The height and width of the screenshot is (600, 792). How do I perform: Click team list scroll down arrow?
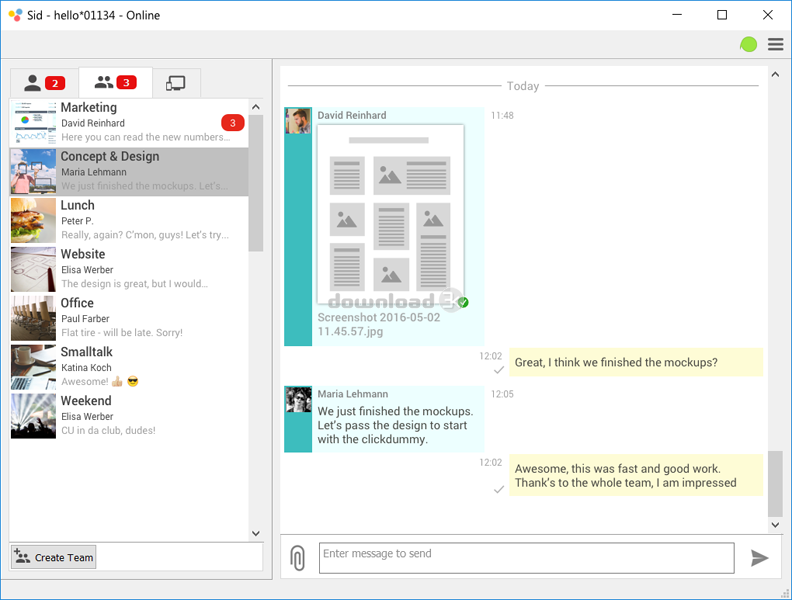(x=256, y=533)
